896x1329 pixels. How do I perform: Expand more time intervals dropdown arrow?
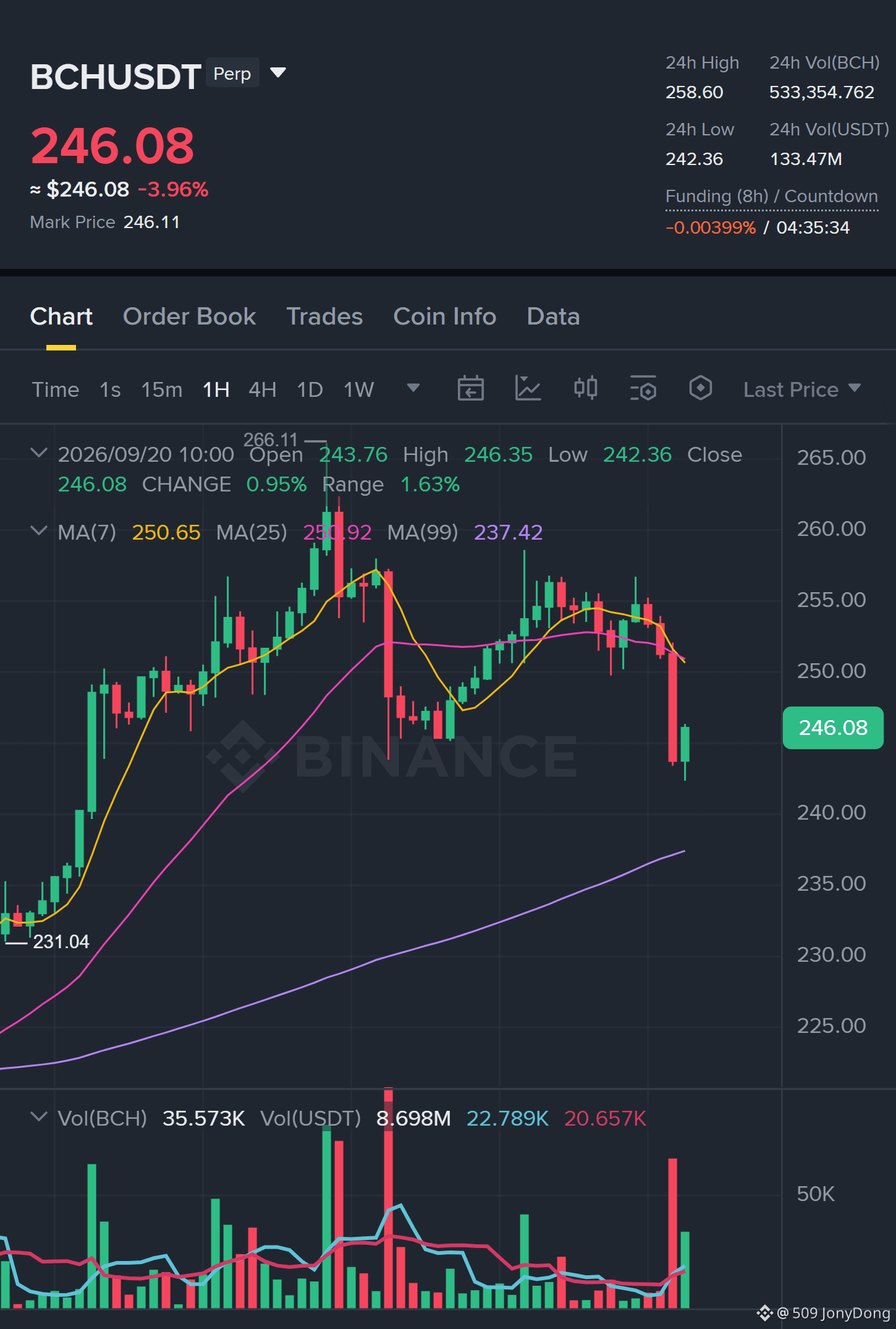pyautogui.click(x=413, y=388)
